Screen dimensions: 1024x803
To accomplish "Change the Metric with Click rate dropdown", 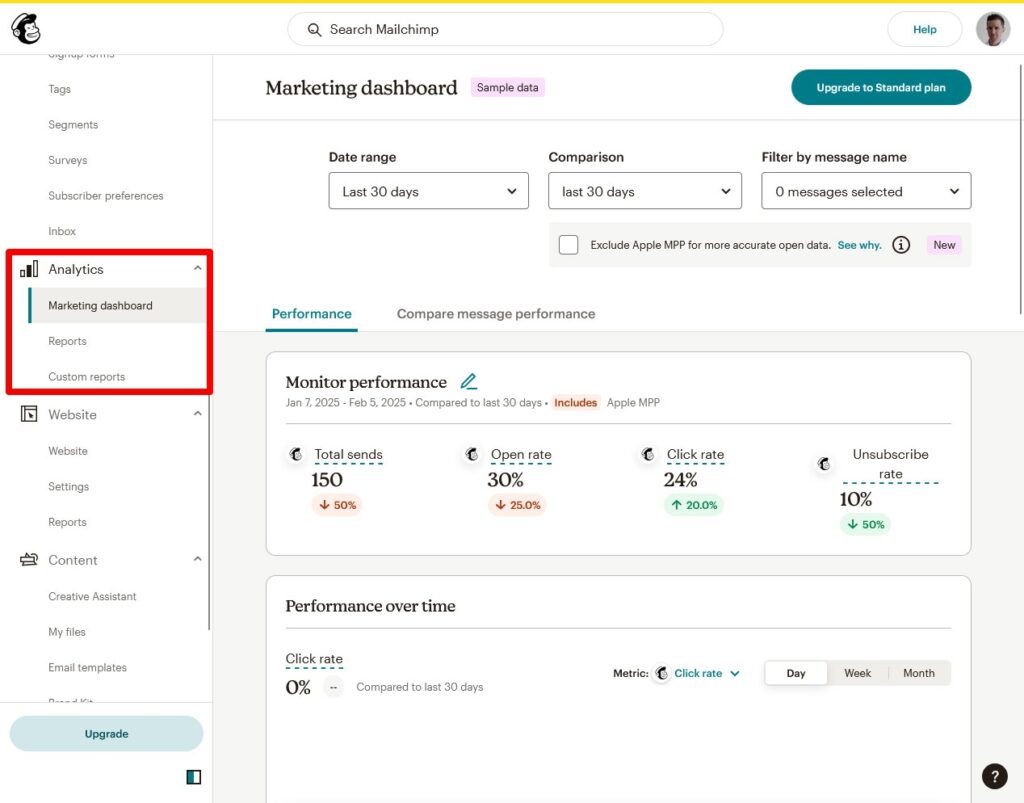I will coord(697,673).
